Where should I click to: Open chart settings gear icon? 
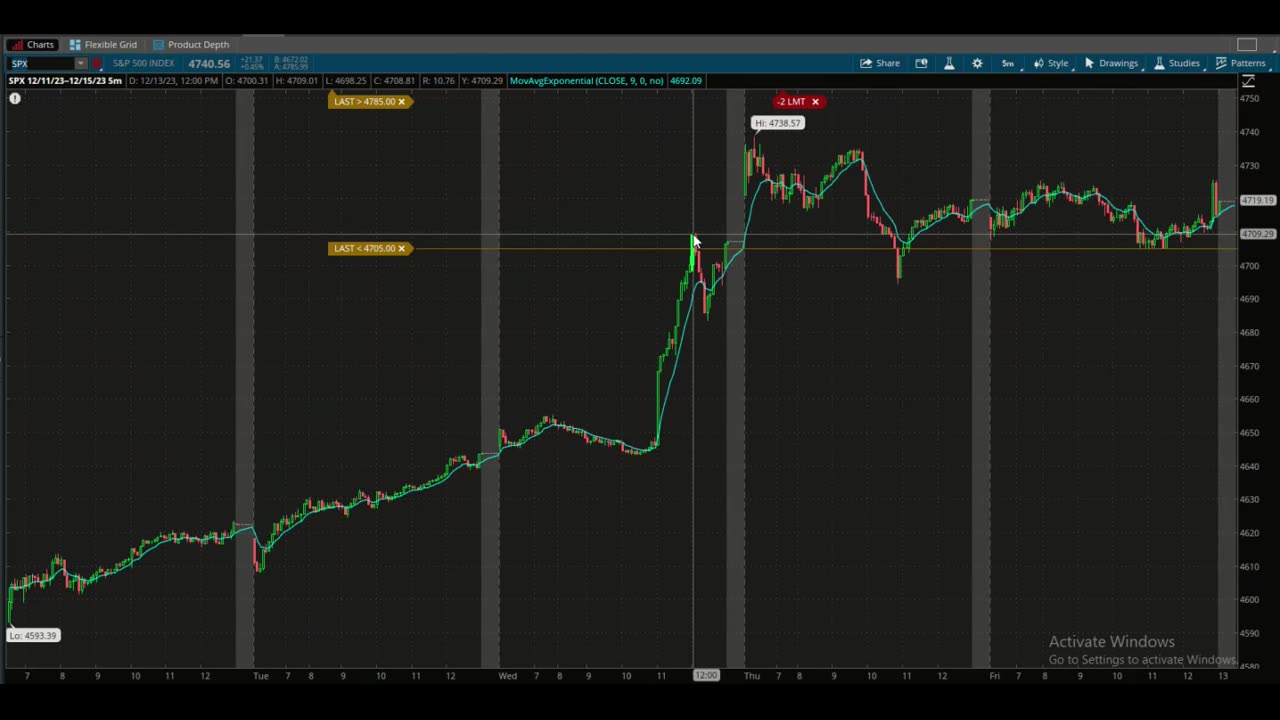point(977,63)
